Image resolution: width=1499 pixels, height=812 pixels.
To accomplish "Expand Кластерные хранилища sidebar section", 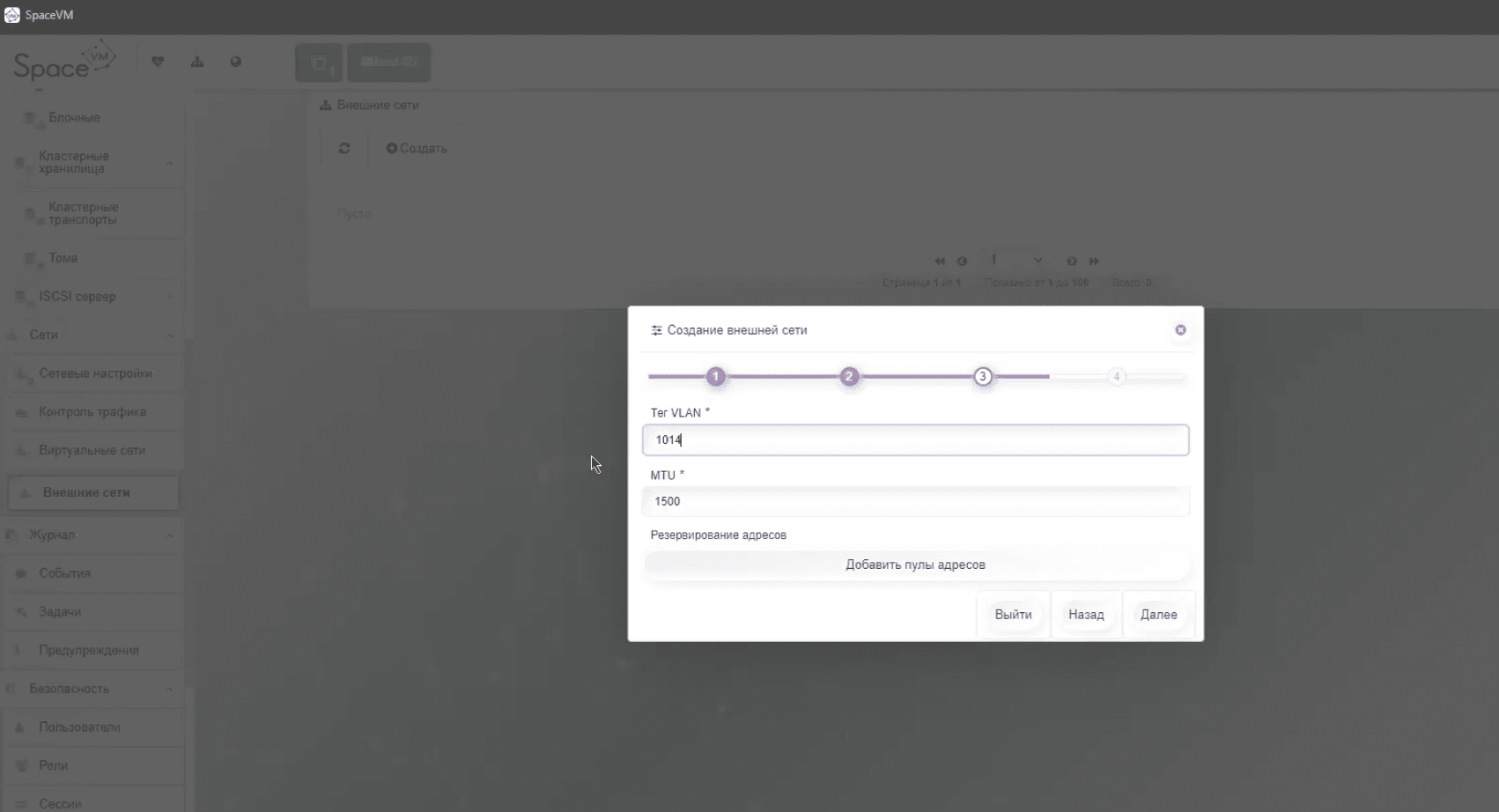I will point(169,163).
